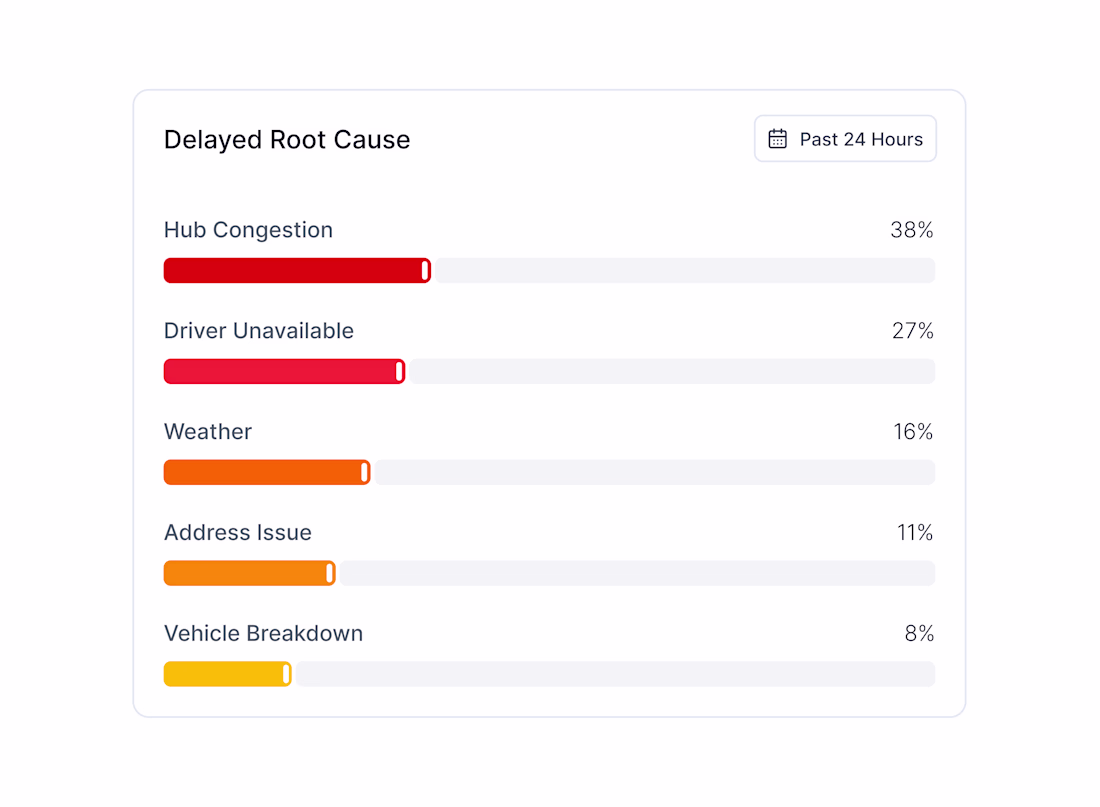Click the 11% value for Address Issue

pos(915,533)
